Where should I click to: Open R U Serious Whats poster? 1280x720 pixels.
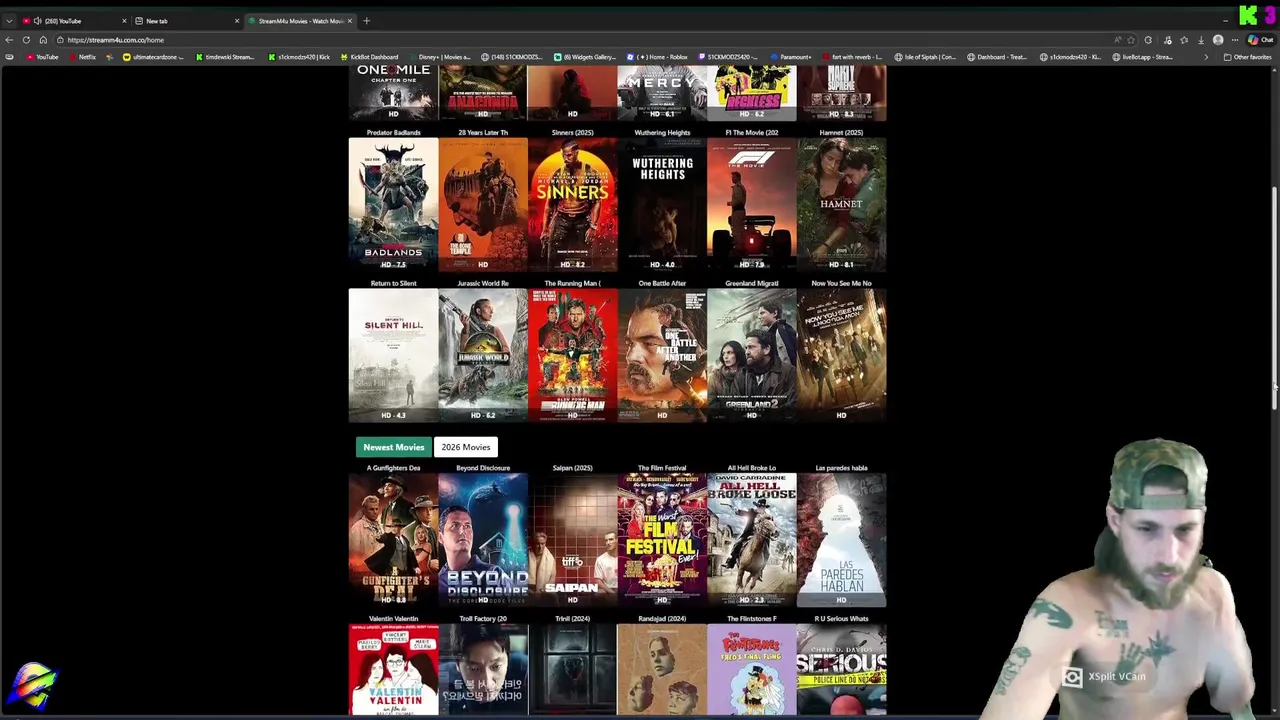click(841, 670)
